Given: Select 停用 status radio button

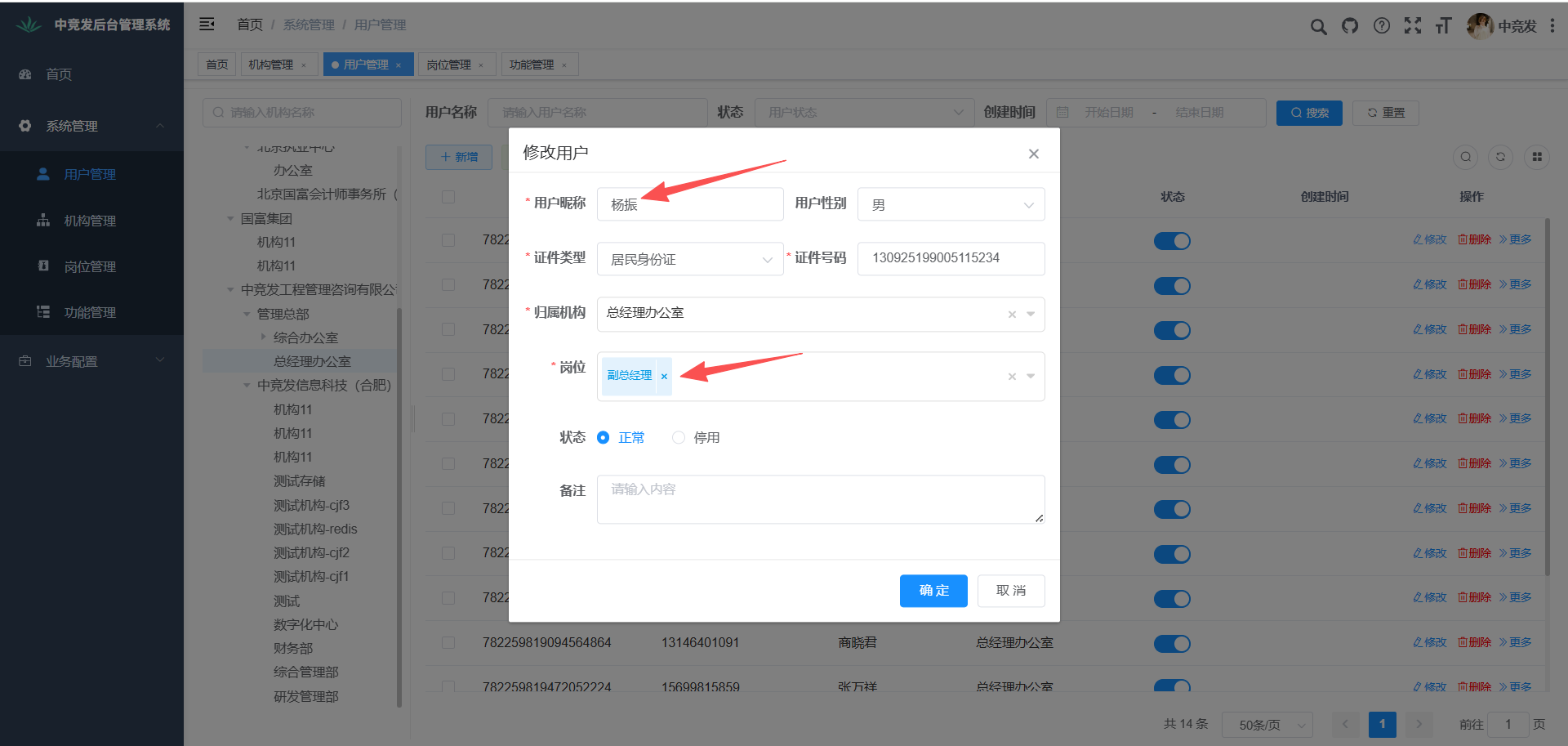Looking at the screenshot, I should [x=679, y=438].
